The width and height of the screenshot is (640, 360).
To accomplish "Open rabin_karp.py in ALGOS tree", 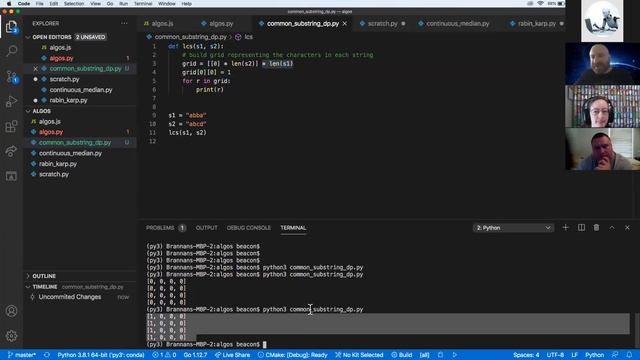I will coord(80,164).
